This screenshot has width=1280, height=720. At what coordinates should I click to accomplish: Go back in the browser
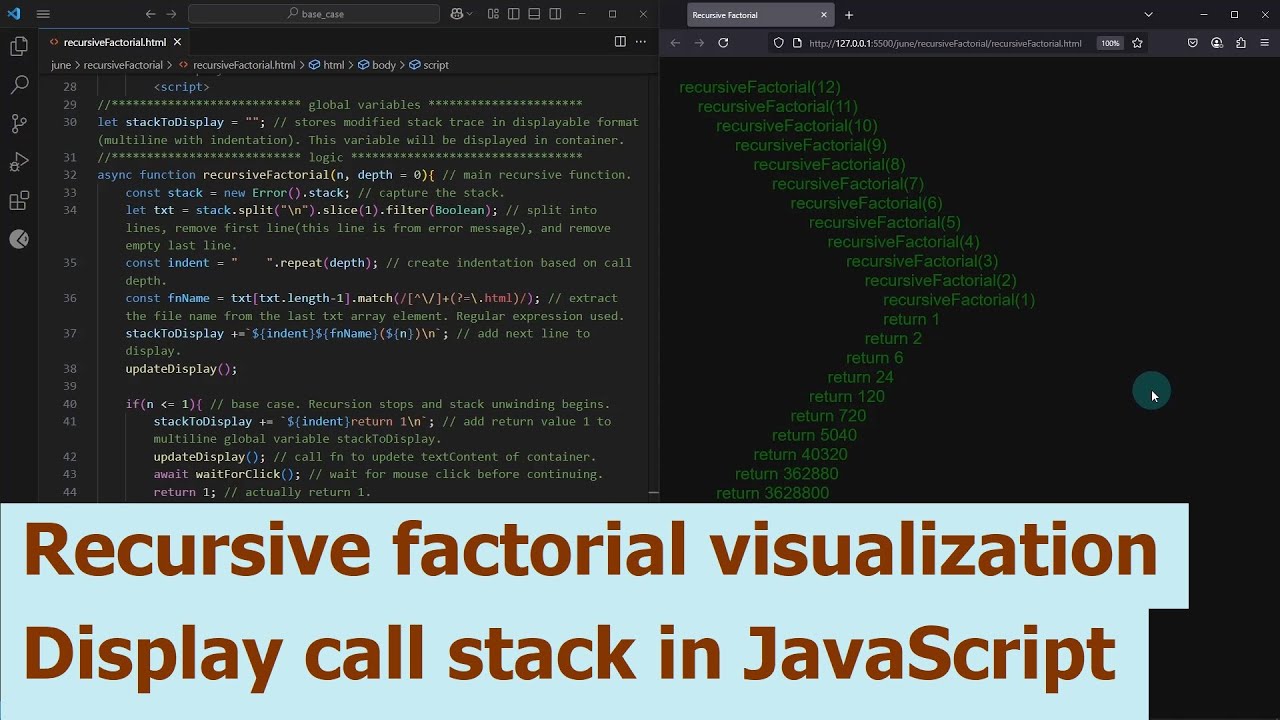pos(675,43)
